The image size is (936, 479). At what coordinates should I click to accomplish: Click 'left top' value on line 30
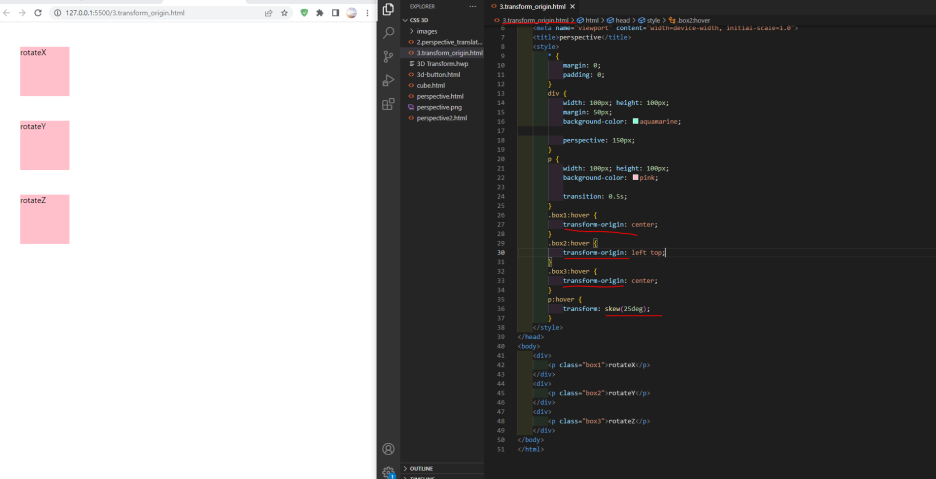(647, 253)
